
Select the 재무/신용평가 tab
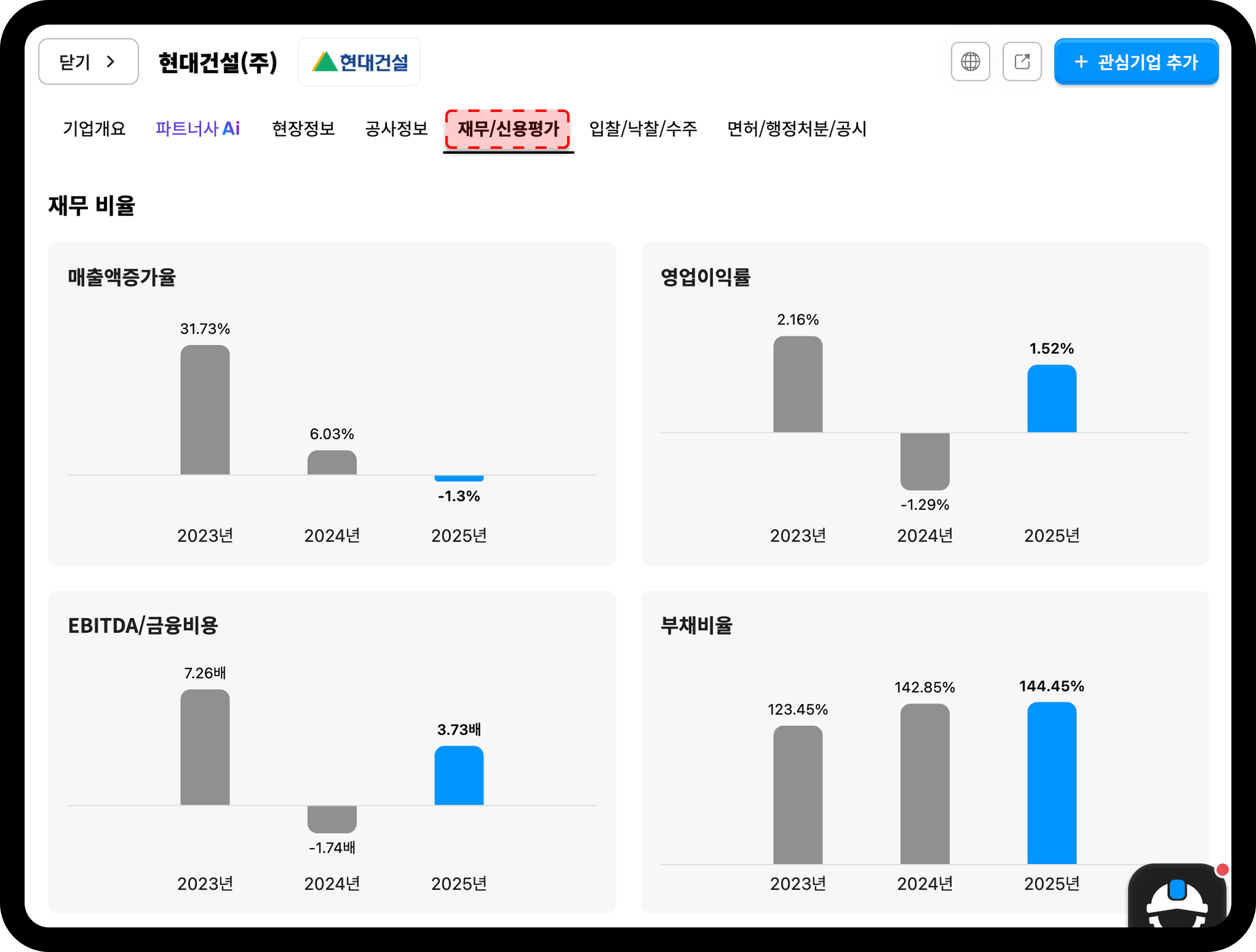(x=508, y=129)
